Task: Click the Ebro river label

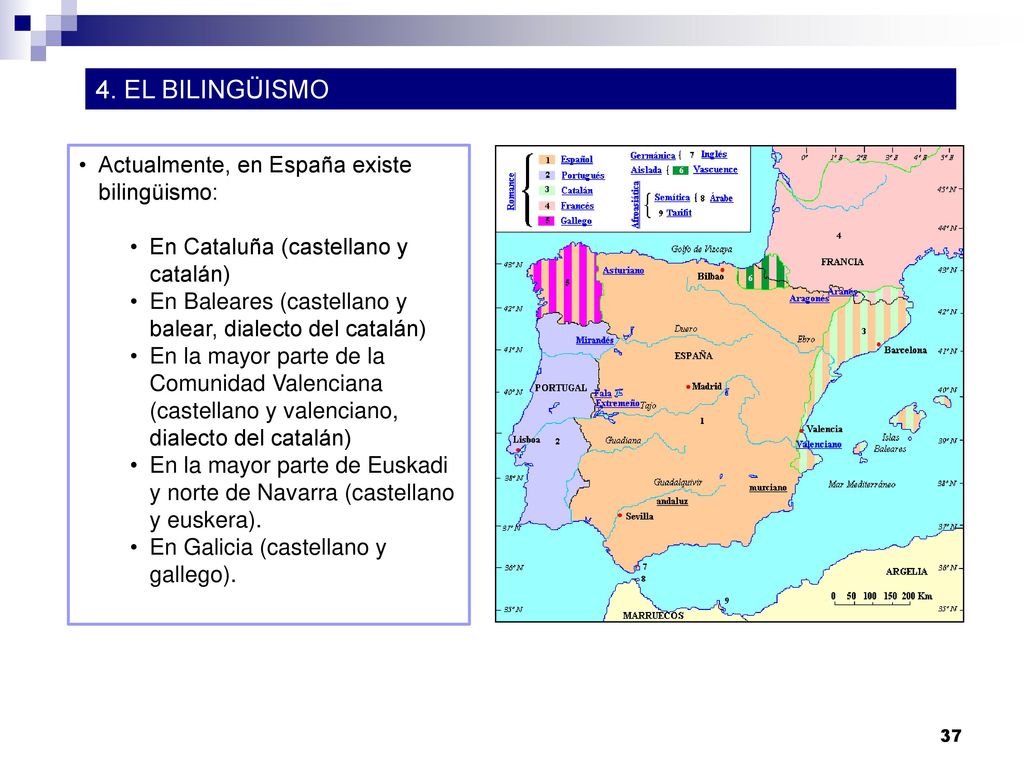Action: [806, 339]
